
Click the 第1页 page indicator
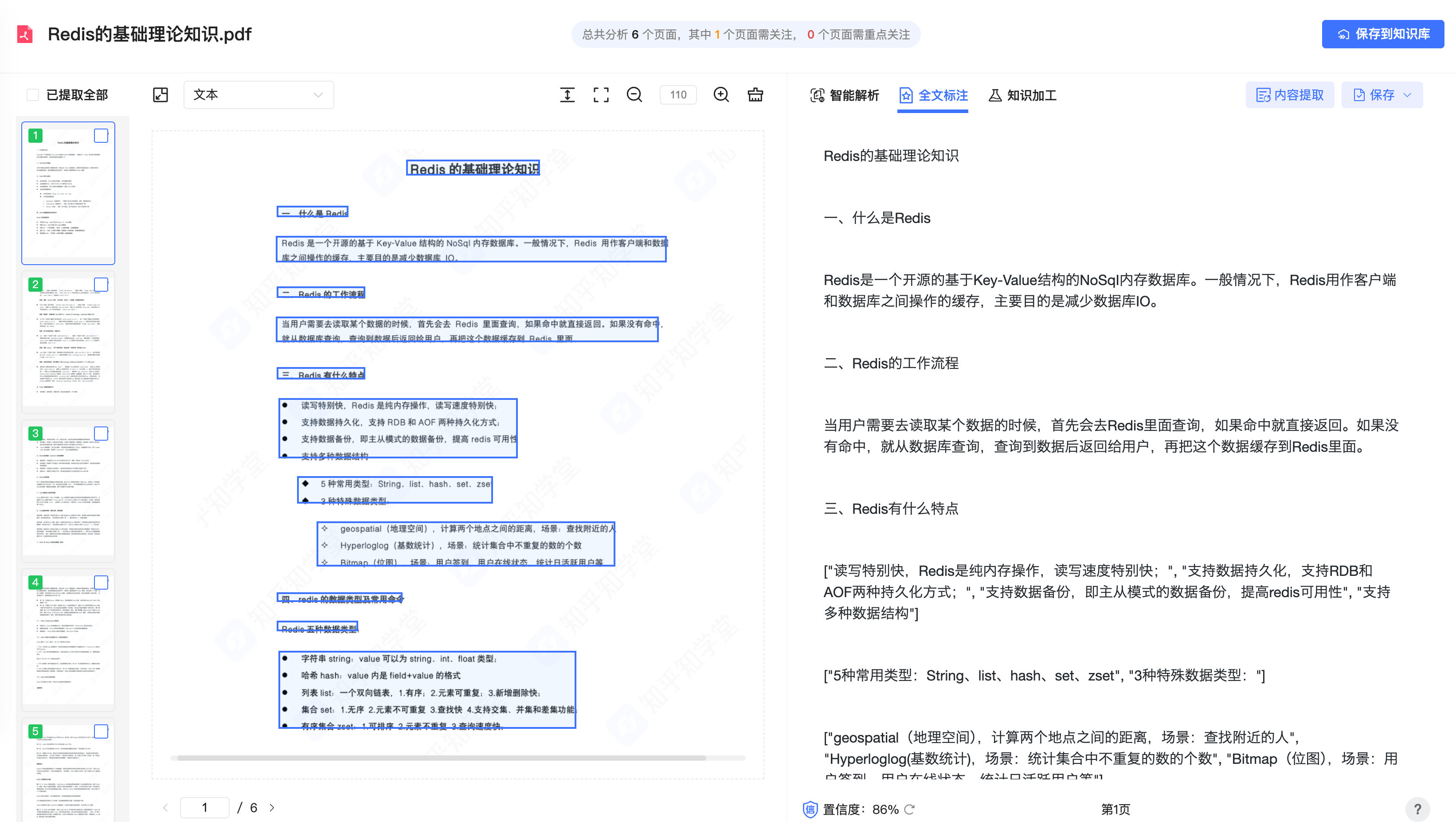pyautogui.click(x=1115, y=809)
